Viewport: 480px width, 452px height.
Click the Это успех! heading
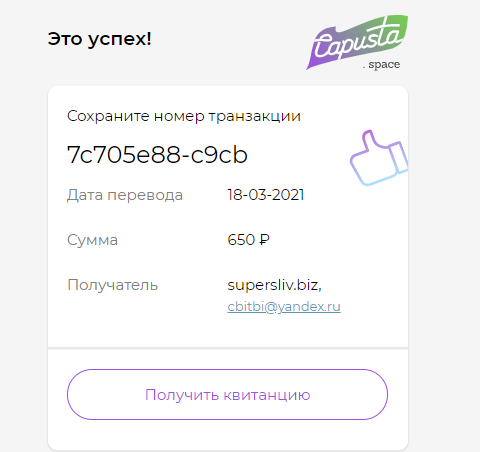[100, 39]
